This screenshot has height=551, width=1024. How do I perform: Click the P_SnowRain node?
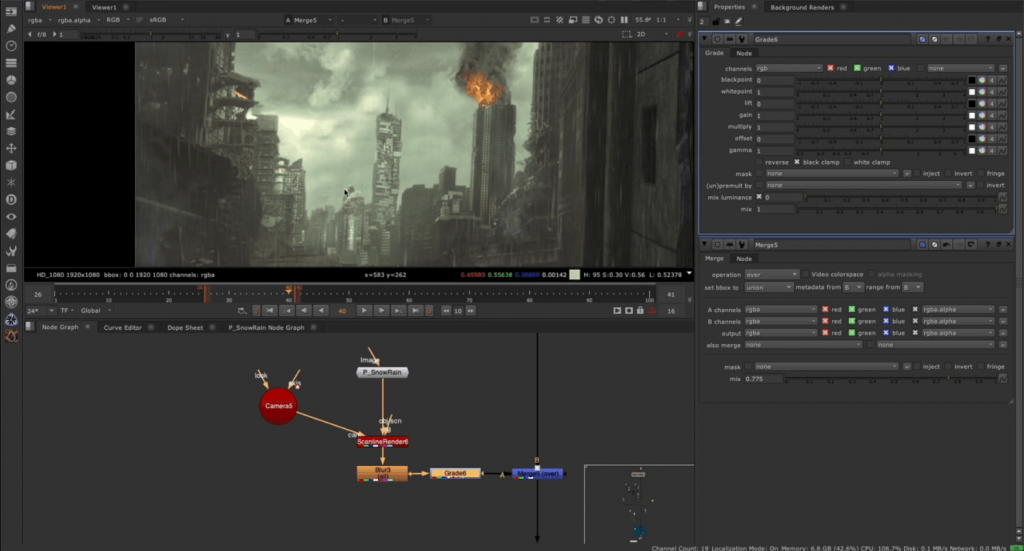[382, 372]
